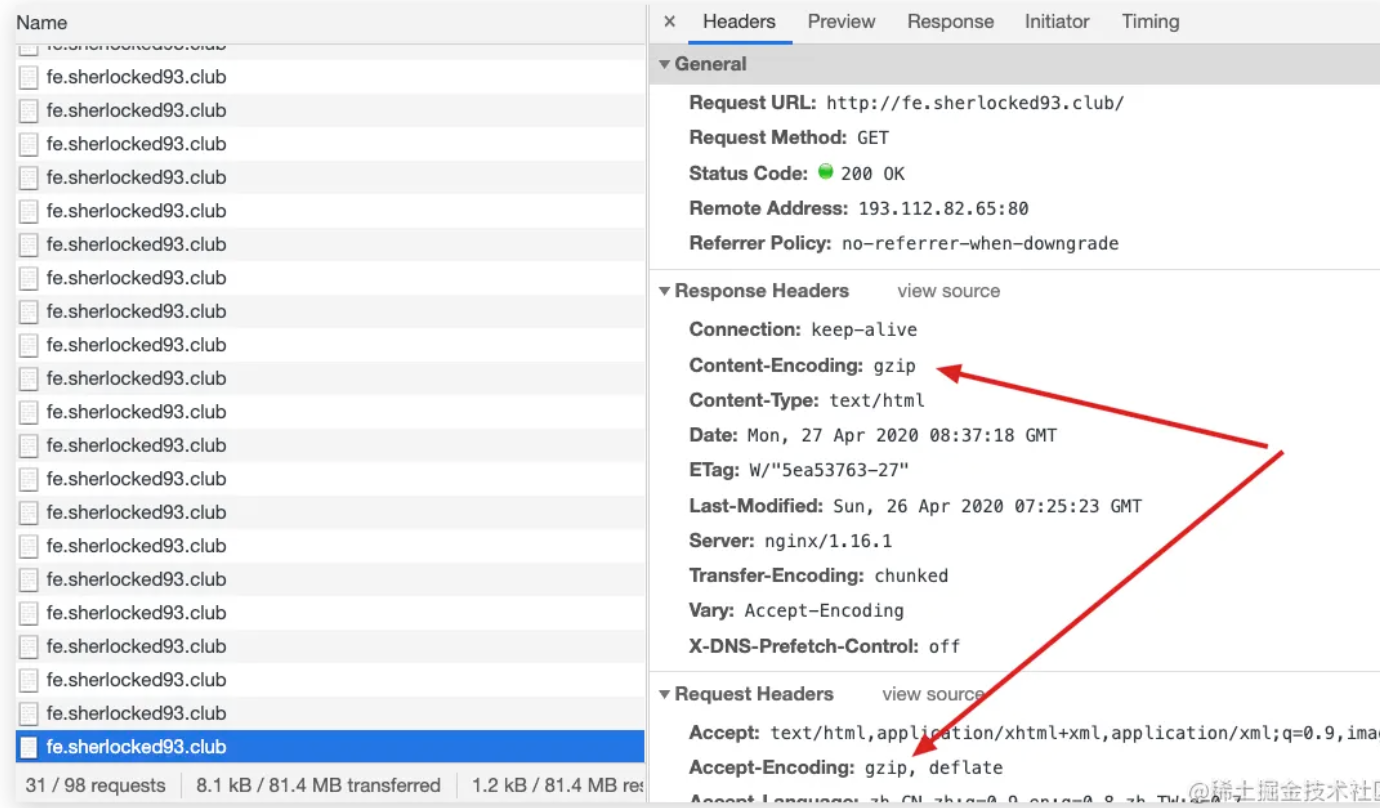Collapse the General section triangle
The width and height of the screenshot is (1380, 808).
coord(664,64)
